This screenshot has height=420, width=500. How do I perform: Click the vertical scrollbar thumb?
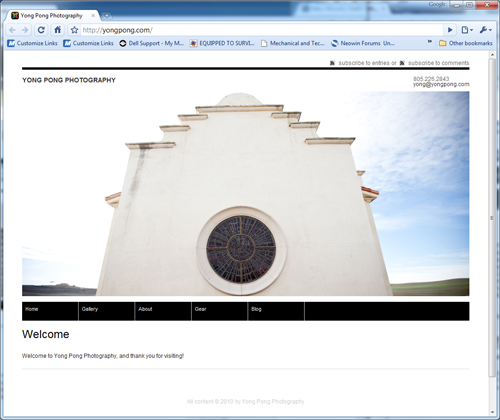492,218
